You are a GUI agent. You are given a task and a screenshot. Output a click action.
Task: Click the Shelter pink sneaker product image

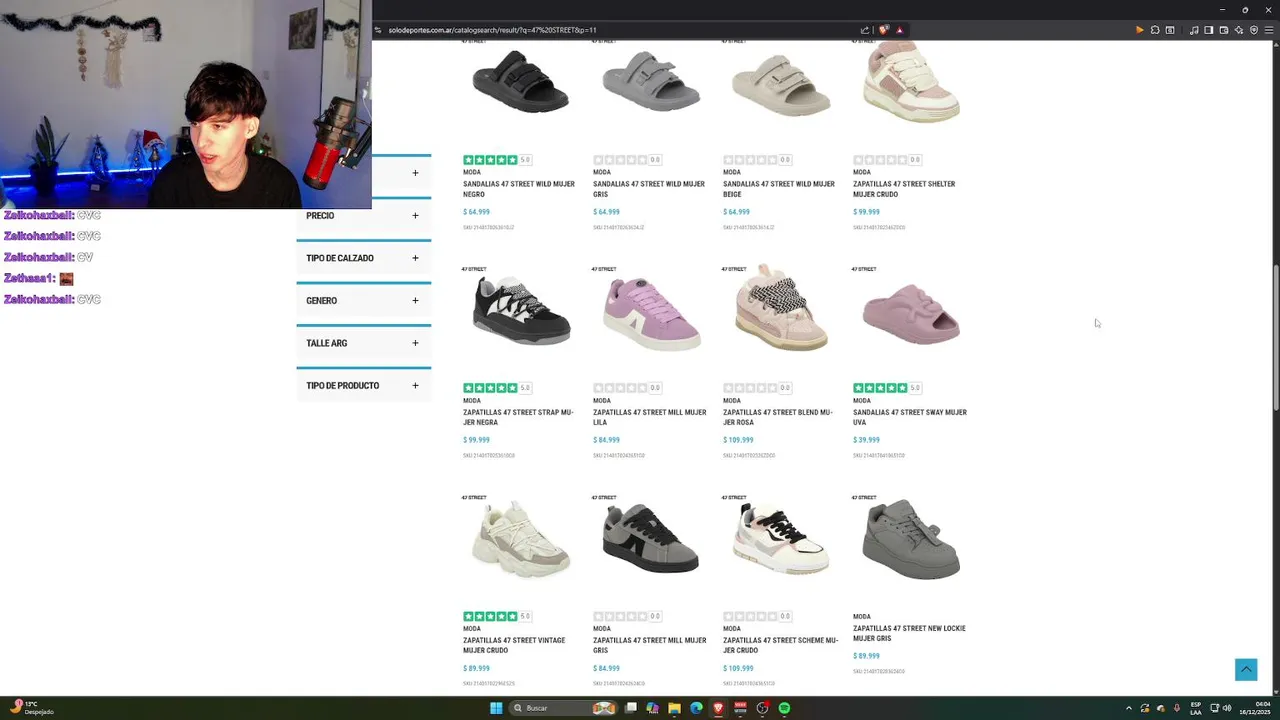coord(911,82)
